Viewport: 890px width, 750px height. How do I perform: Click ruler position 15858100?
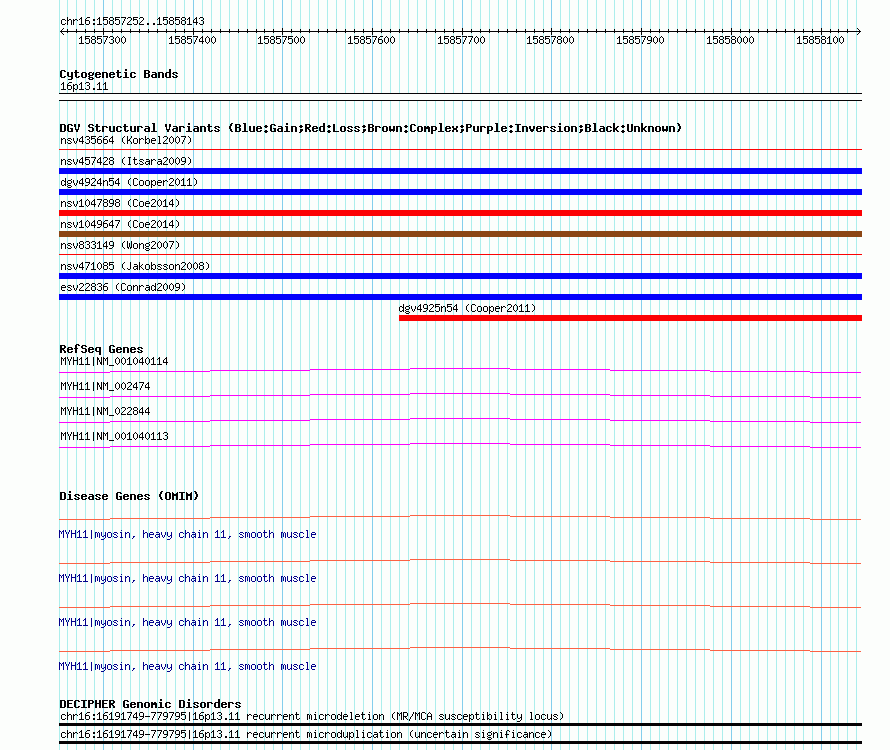pos(820,40)
